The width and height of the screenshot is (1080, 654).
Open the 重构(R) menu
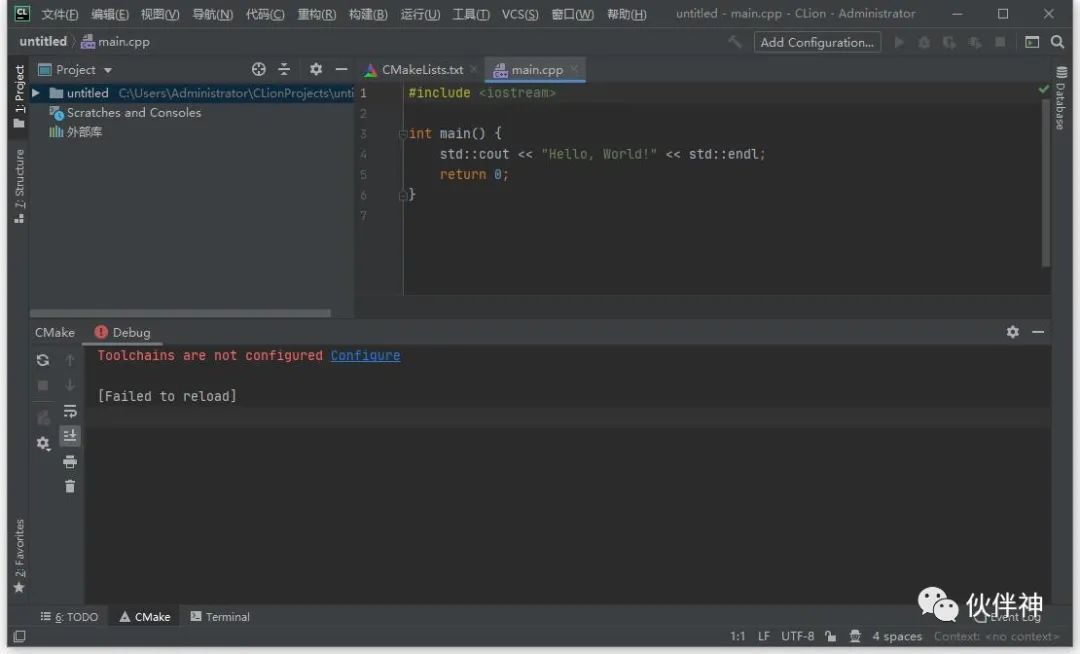[317, 14]
